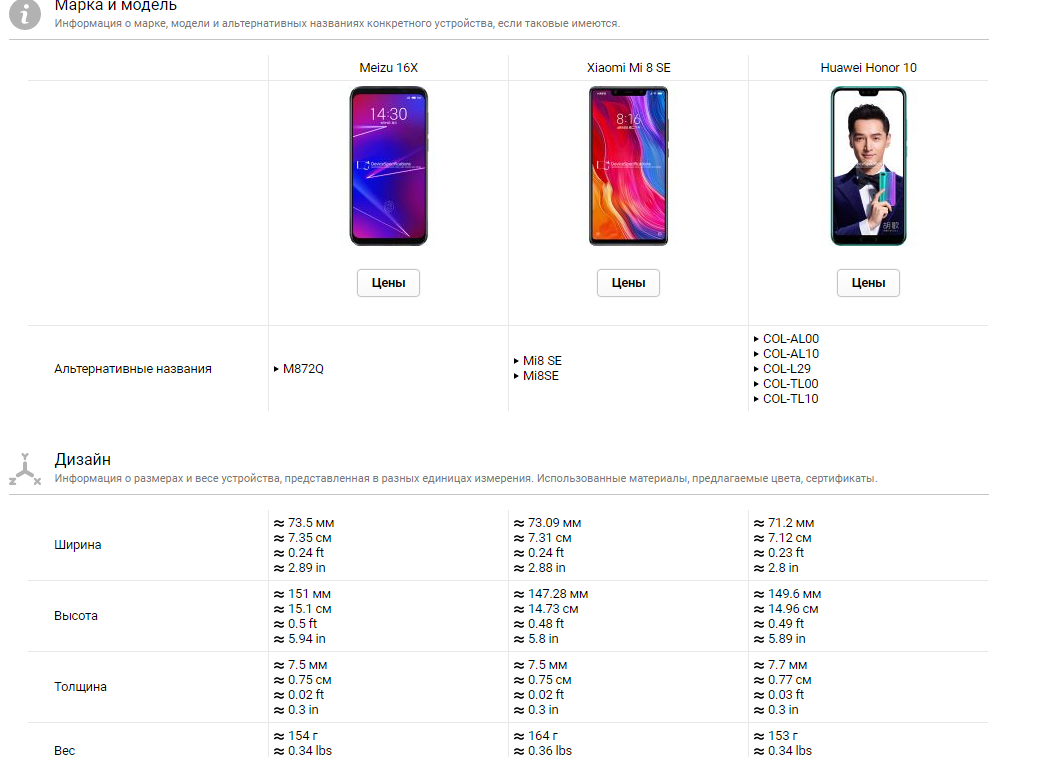Open Цены button under Xiaomi Mi 8 SE
Image resolution: width=1050 pixels, height=766 pixels.
628,283
